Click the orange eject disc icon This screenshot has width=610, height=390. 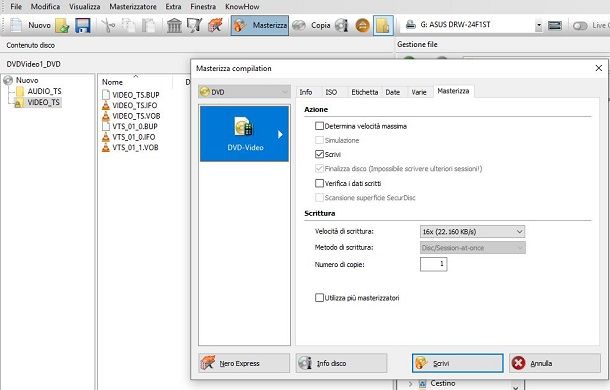click(362, 26)
